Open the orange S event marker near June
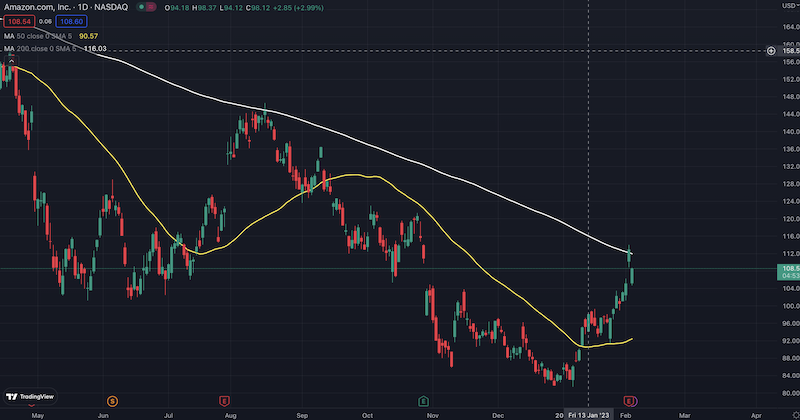800x420 pixels. pyautogui.click(x=112, y=401)
